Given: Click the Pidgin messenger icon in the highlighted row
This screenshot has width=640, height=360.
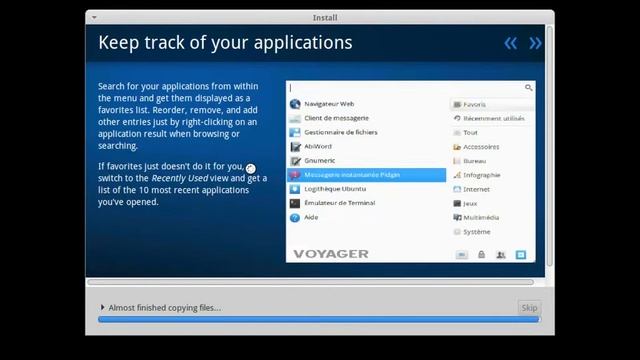Looking at the screenshot, I should [x=295, y=175].
